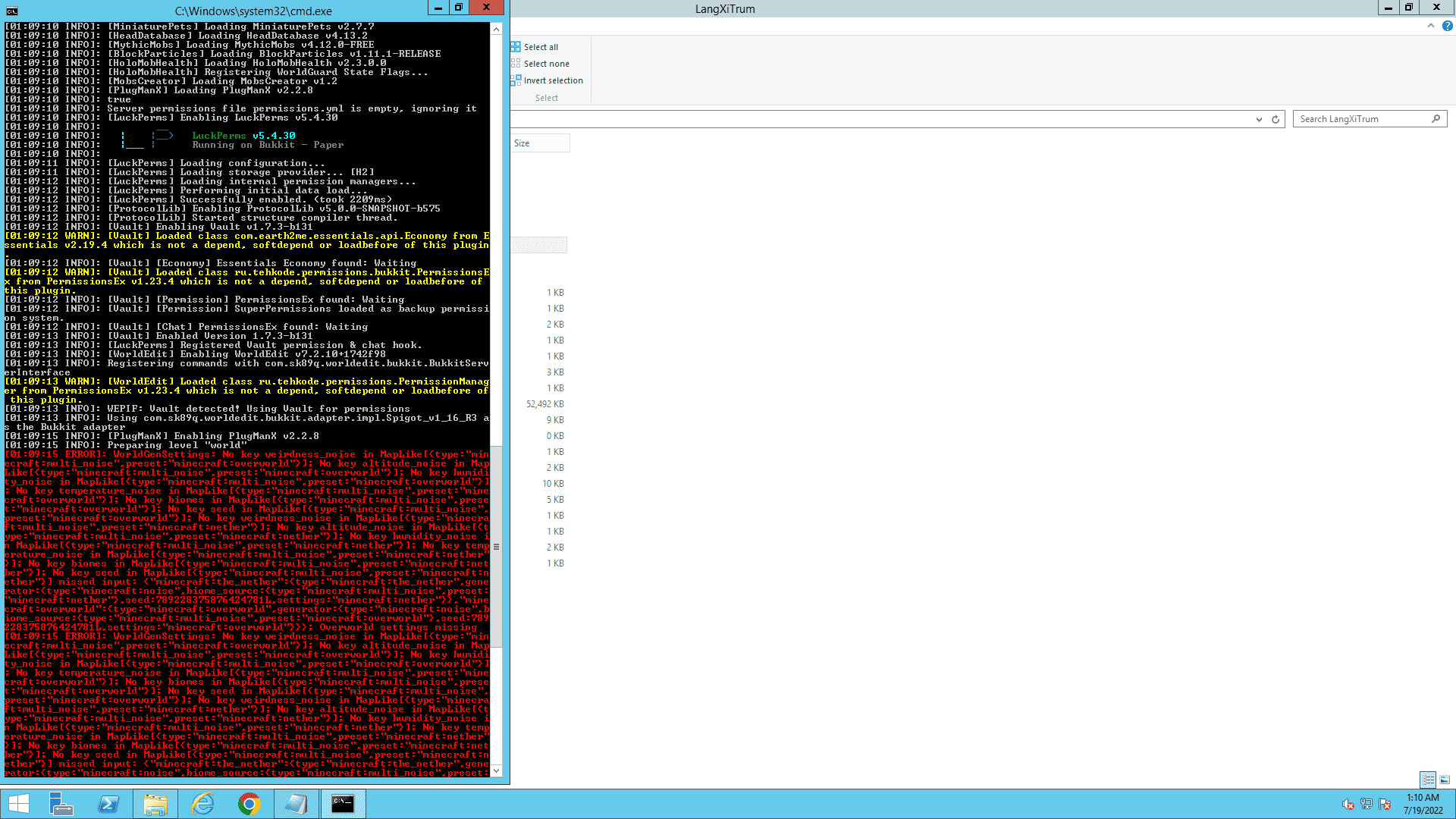The image size is (1456, 819).
Task: Click the muted volume tray icon
Action: click(1348, 805)
